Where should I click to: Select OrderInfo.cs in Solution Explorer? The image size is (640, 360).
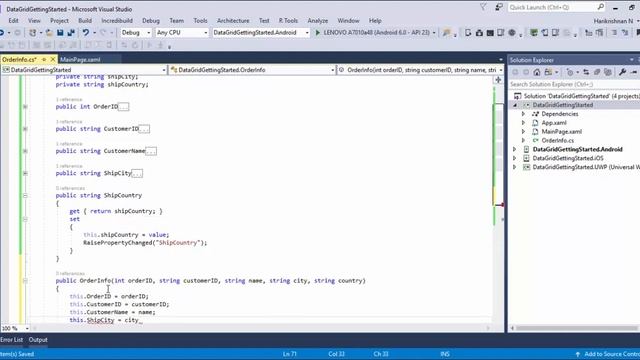pos(558,140)
